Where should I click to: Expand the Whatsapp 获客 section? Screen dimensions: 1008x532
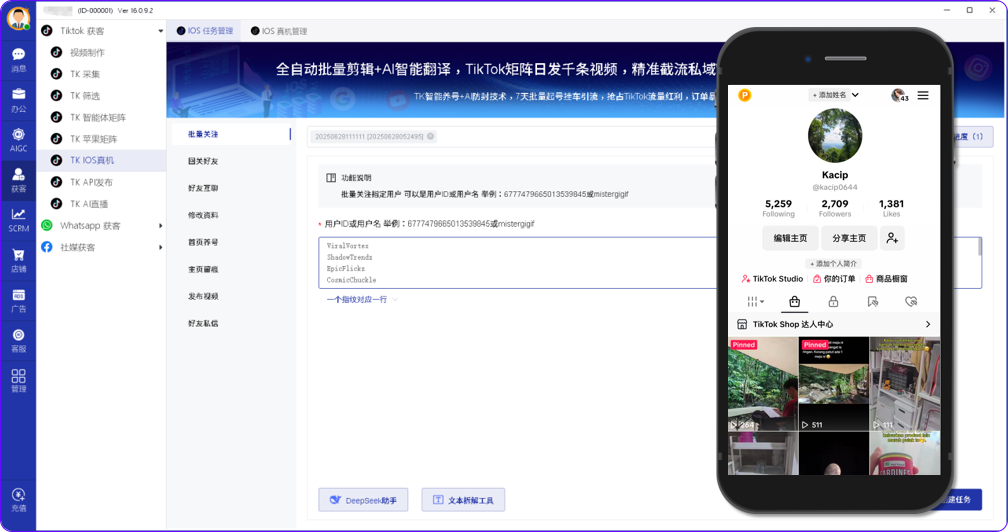pyautogui.click(x=161, y=226)
